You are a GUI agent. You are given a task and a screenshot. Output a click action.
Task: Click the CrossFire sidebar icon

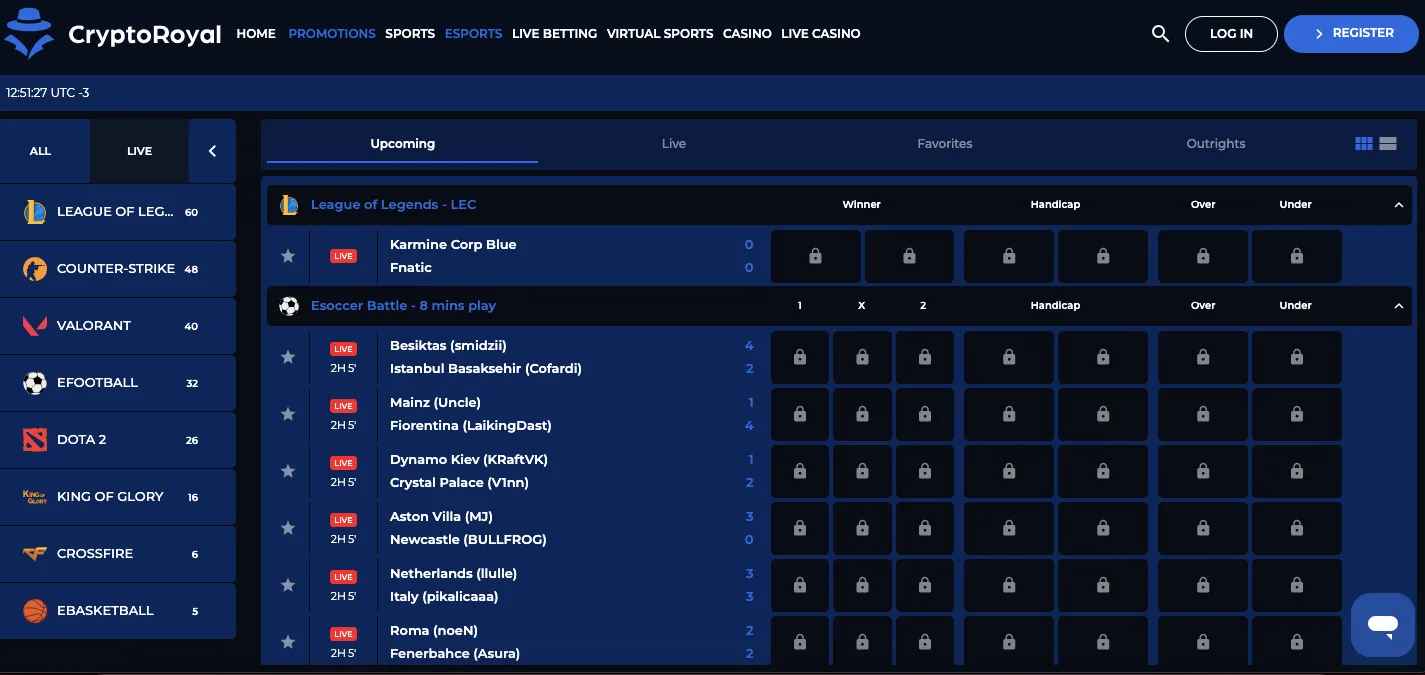pos(35,553)
